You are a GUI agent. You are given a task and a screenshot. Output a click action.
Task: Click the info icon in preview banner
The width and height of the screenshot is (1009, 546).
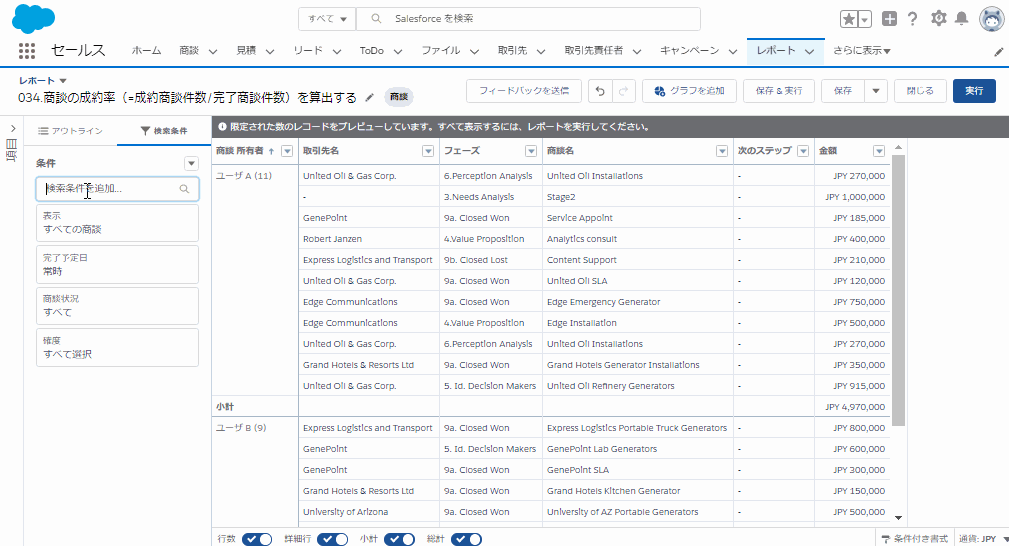tap(222, 127)
